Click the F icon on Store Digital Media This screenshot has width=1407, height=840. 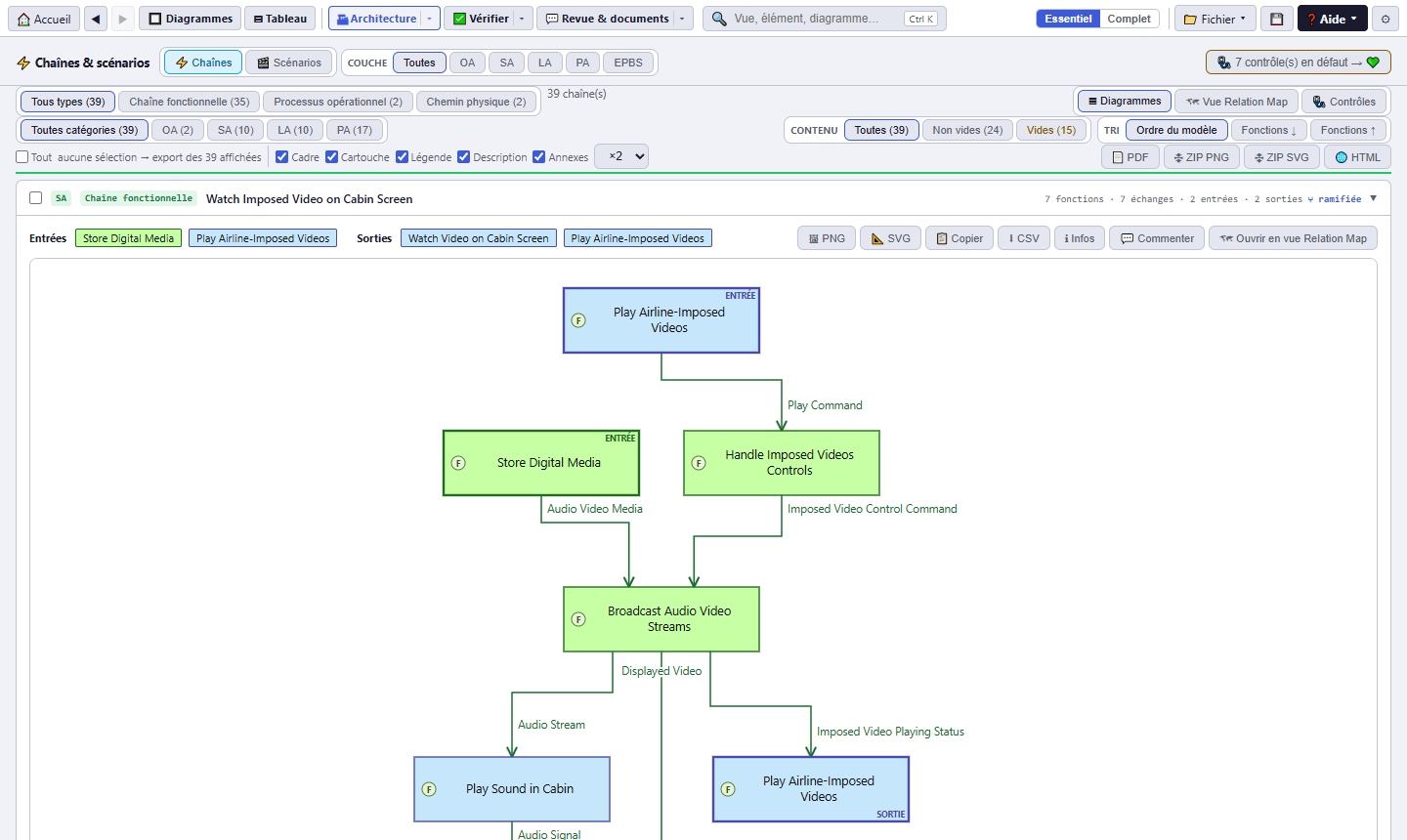[458, 463]
